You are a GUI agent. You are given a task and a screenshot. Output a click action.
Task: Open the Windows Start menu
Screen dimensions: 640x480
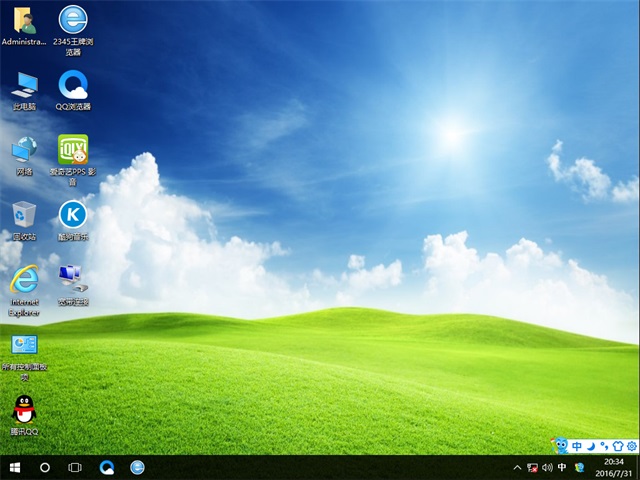tap(15, 467)
